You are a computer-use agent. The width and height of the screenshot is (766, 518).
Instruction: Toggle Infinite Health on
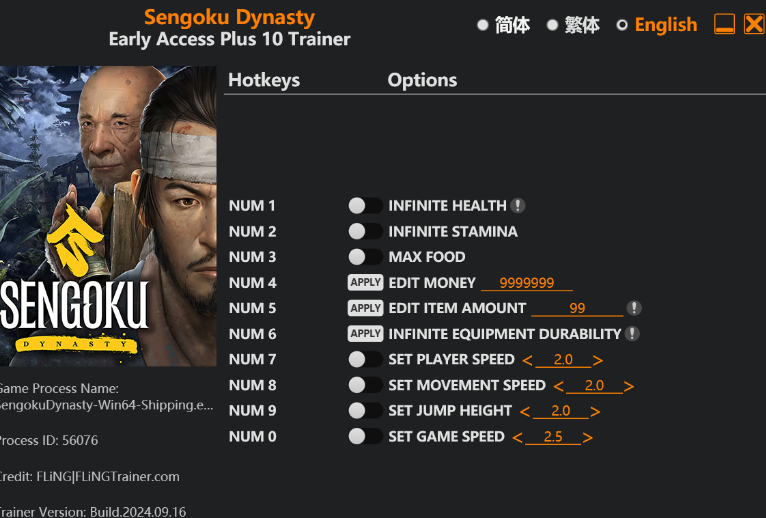tap(365, 206)
